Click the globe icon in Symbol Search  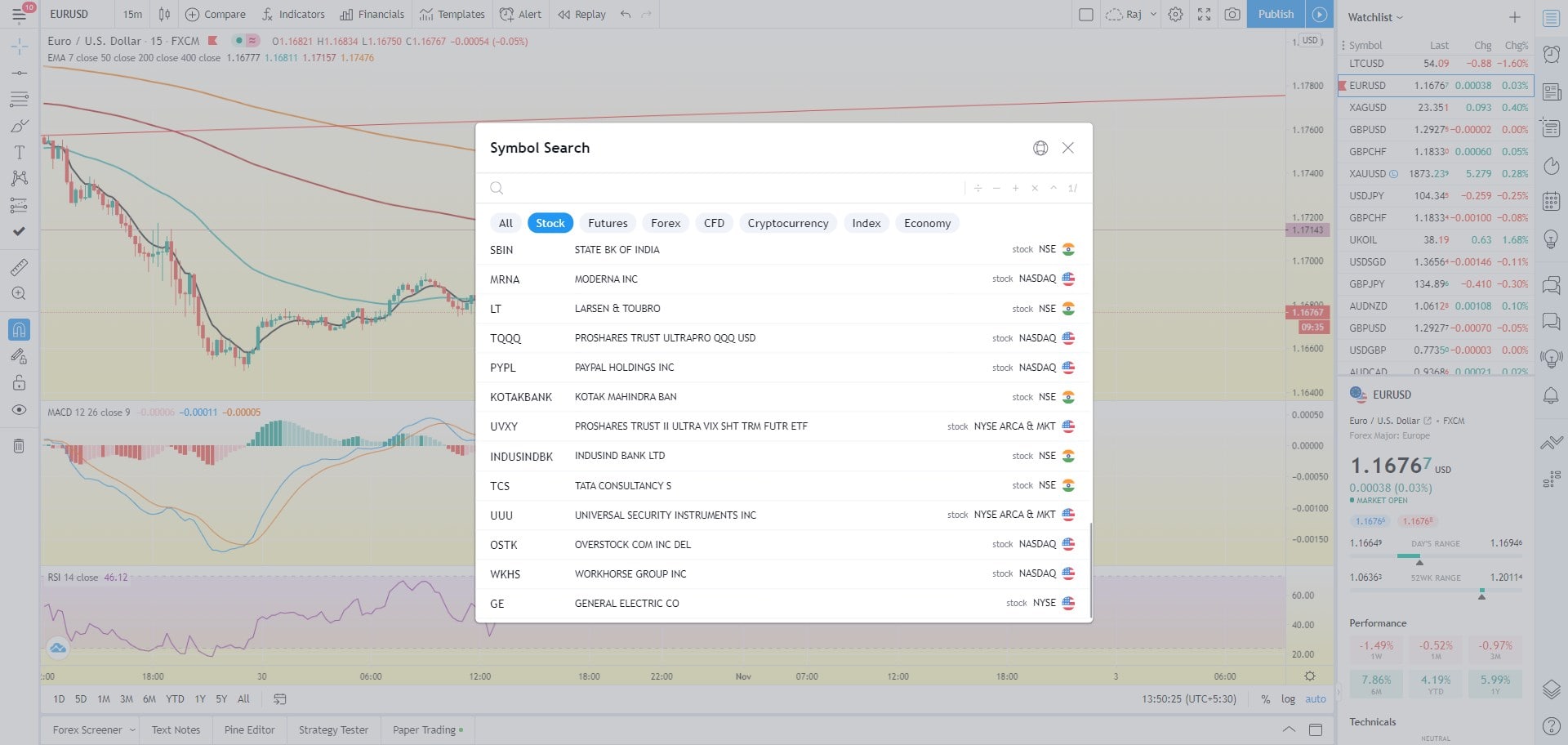click(1040, 148)
